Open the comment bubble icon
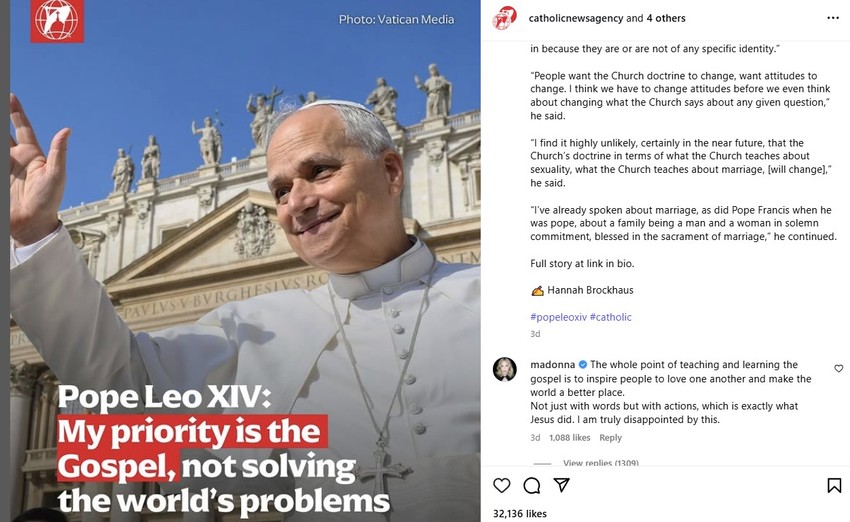This screenshot has height=522, width=850. coord(532,485)
